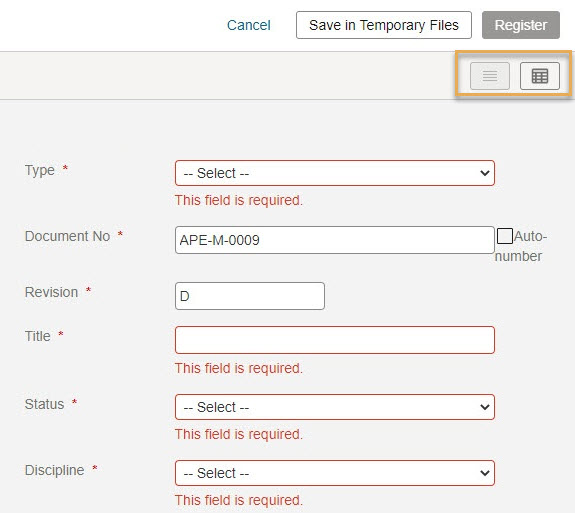Click the Register button
Viewport: 575px width, 513px height.
(521, 25)
